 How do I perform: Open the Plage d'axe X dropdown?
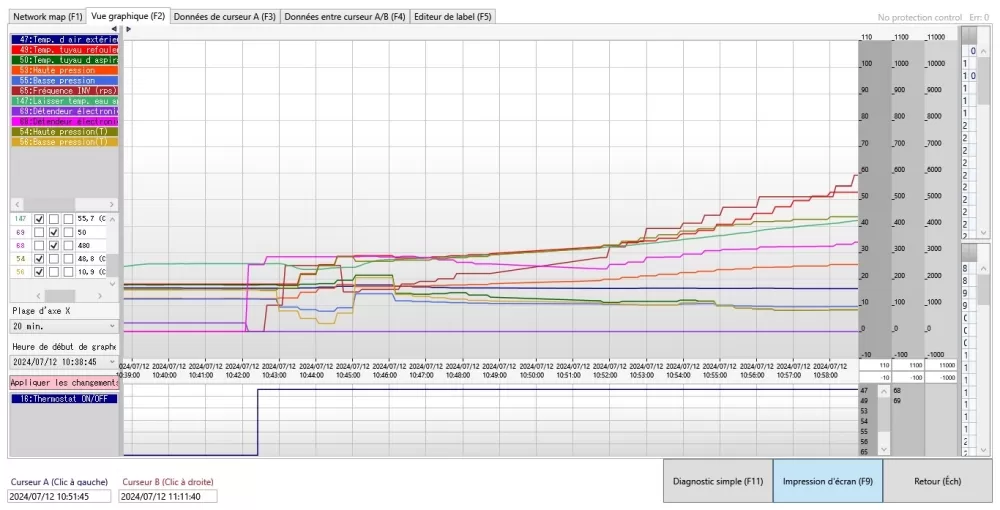click(64, 326)
